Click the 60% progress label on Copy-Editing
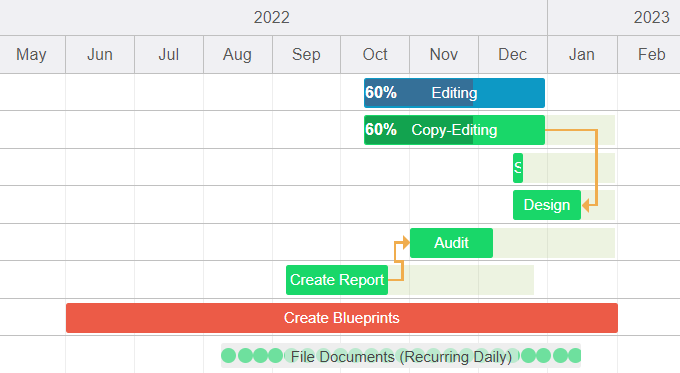 click(x=381, y=130)
